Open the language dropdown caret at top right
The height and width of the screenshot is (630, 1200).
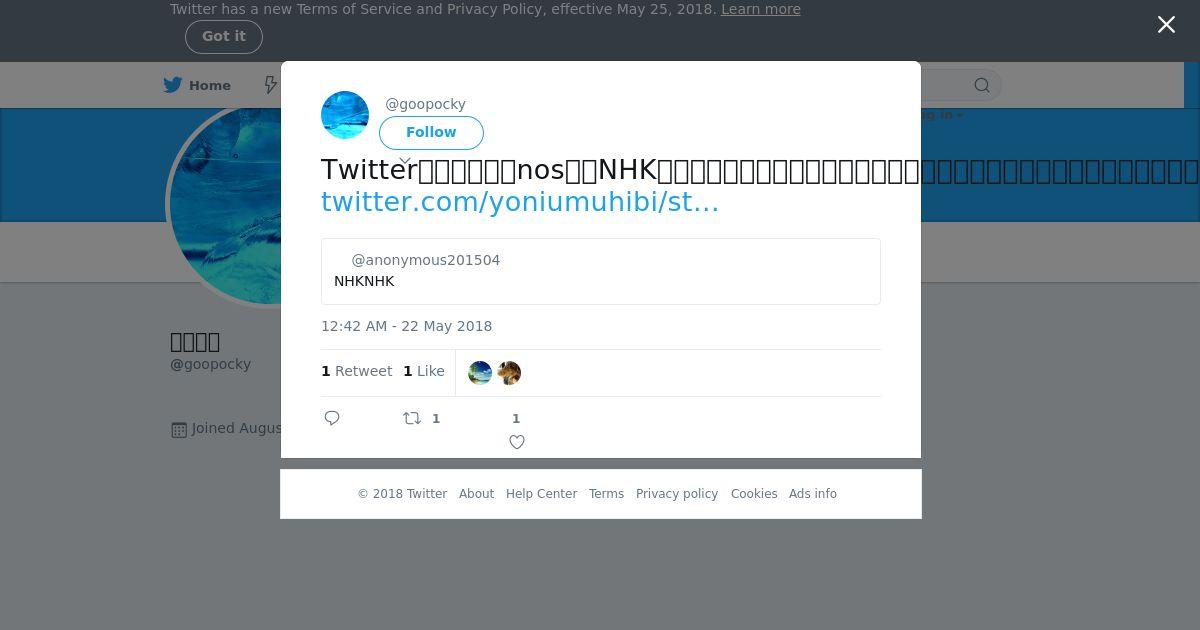click(x=960, y=116)
